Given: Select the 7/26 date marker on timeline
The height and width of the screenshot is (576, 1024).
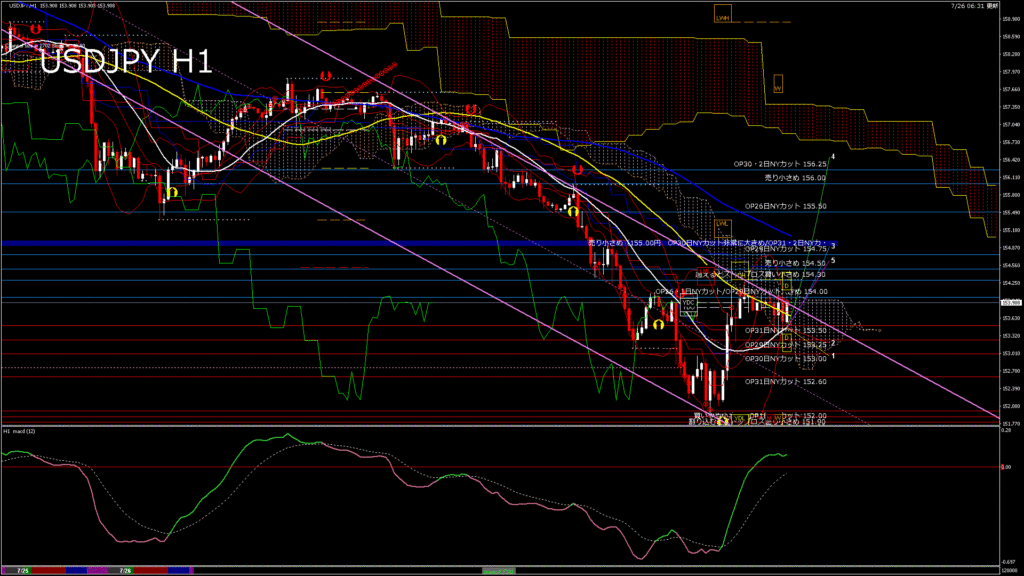Looking at the screenshot, I should click(126, 570).
